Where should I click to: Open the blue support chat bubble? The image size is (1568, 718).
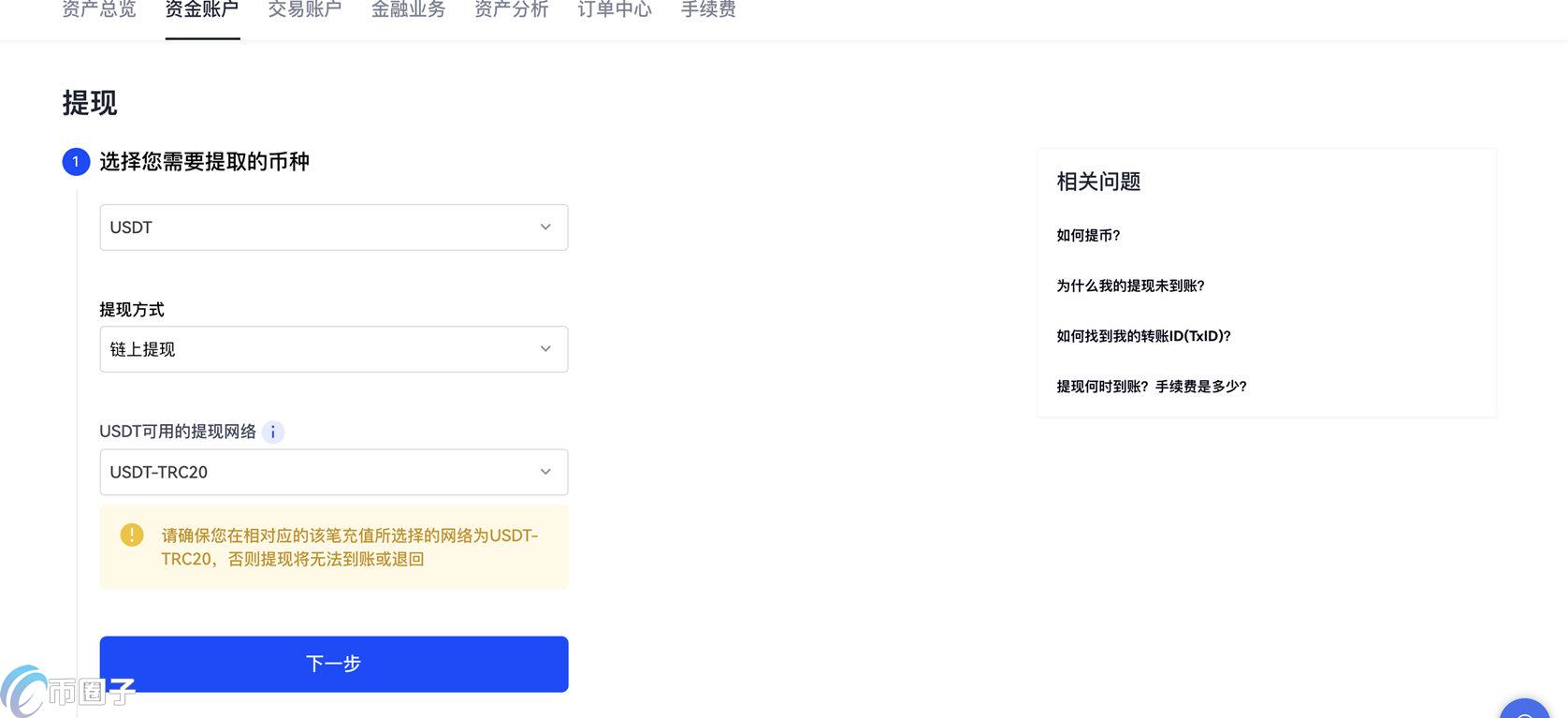[1524, 711]
